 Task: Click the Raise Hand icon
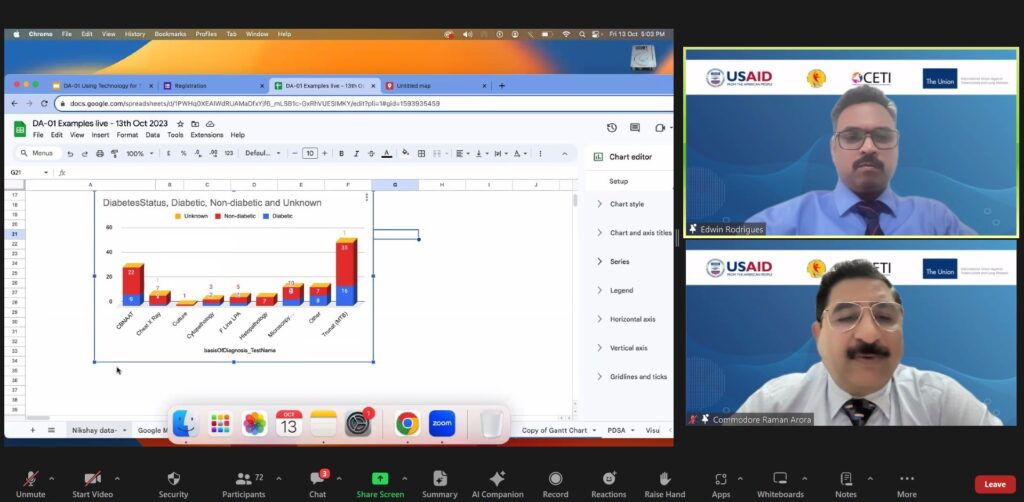pyautogui.click(x=665, y=479)
